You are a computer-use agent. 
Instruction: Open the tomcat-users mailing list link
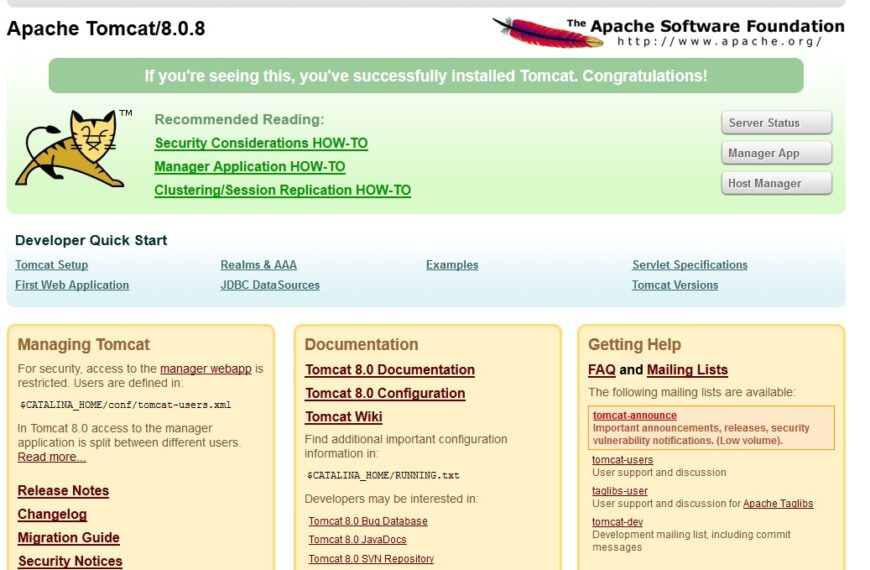pos(623,460)
